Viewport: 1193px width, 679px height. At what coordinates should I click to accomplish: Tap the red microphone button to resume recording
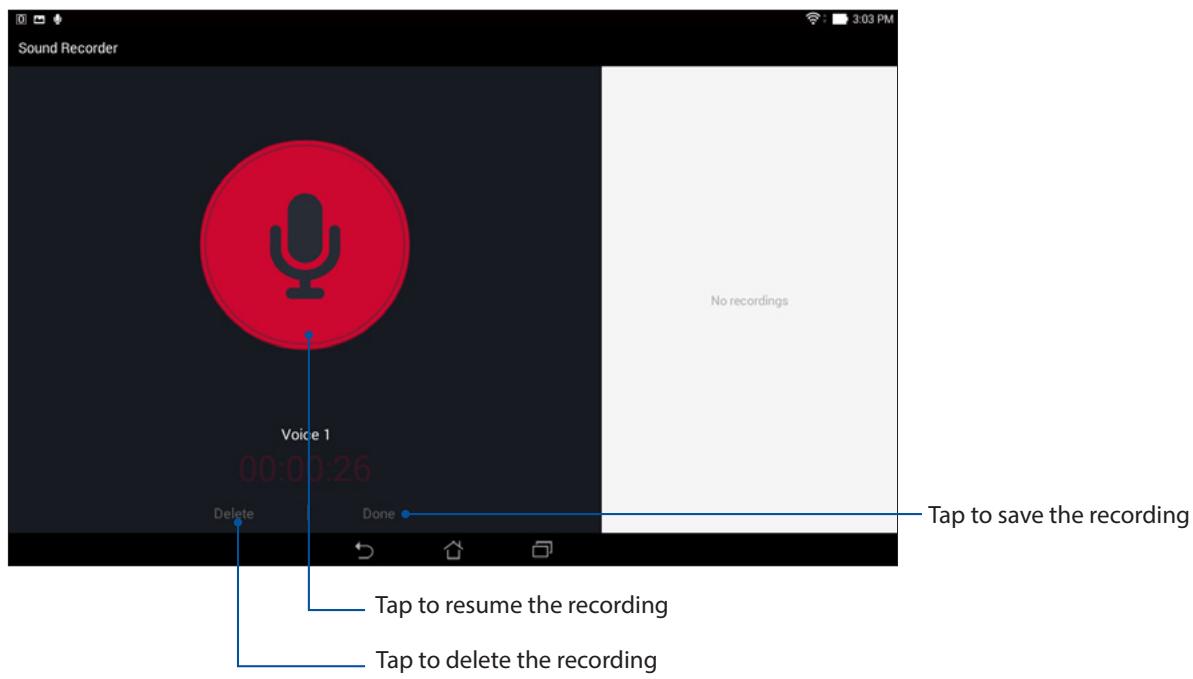point(305,245)
